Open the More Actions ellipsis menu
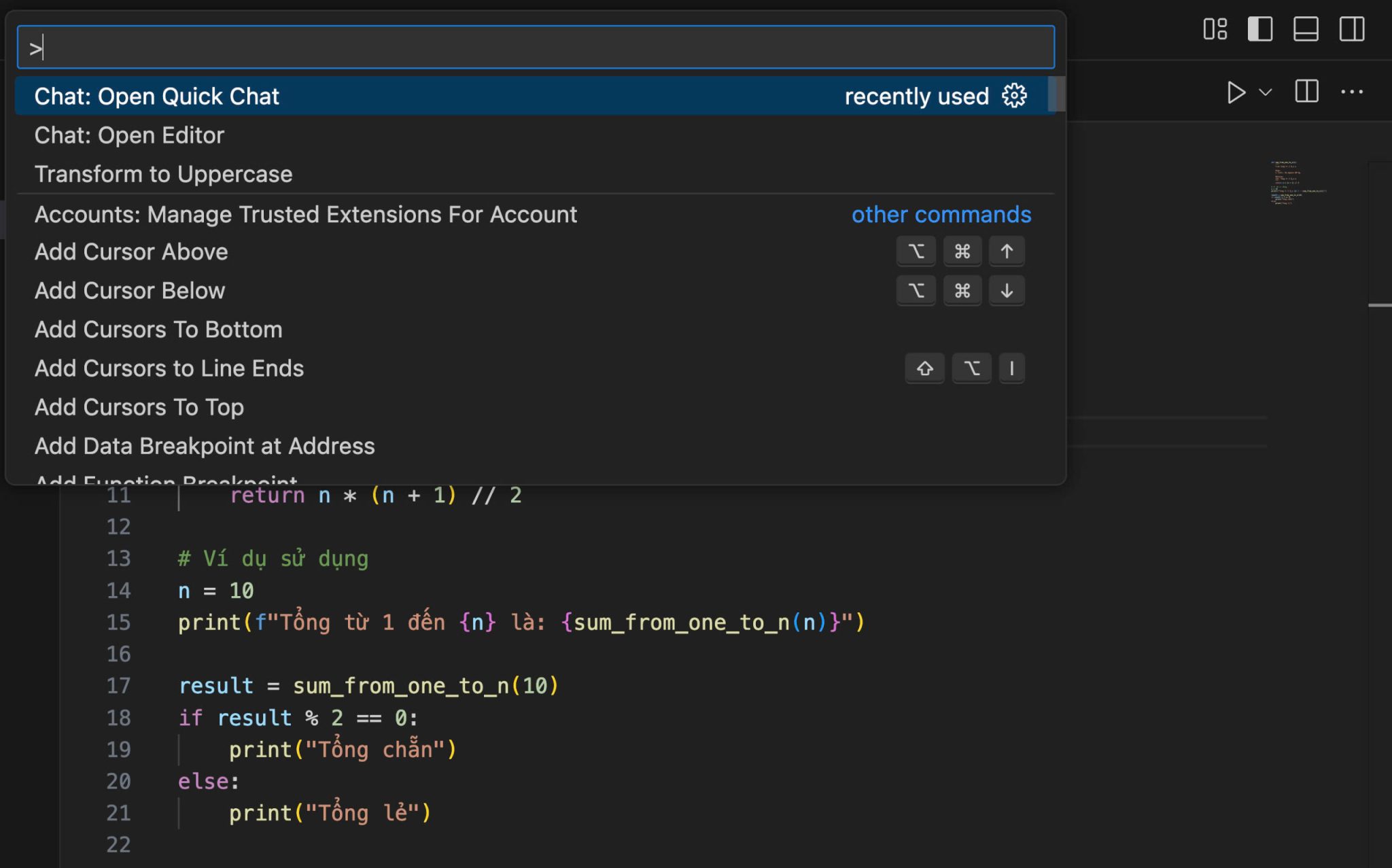 coord(1352,92)
